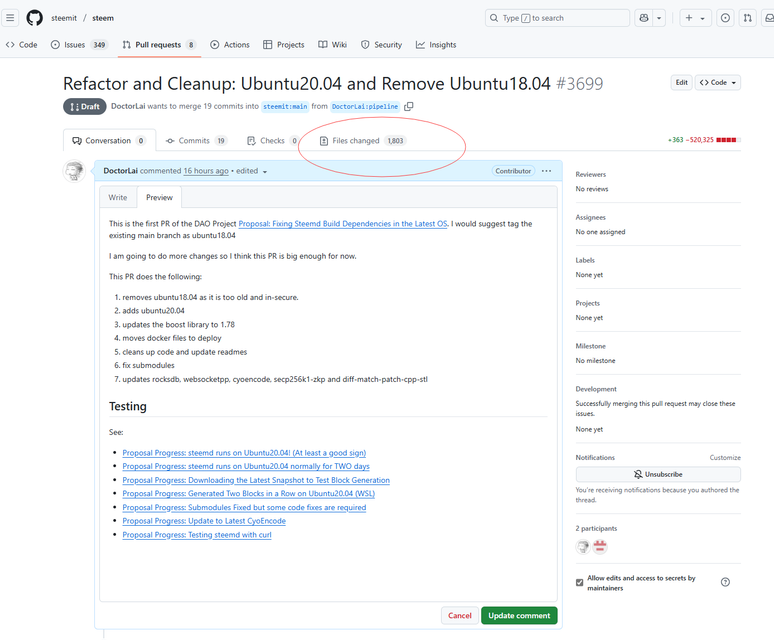Click the DoctorLai:pipeline branch link
The height and width of the screenshot is (640, 774).
(365, 106)
